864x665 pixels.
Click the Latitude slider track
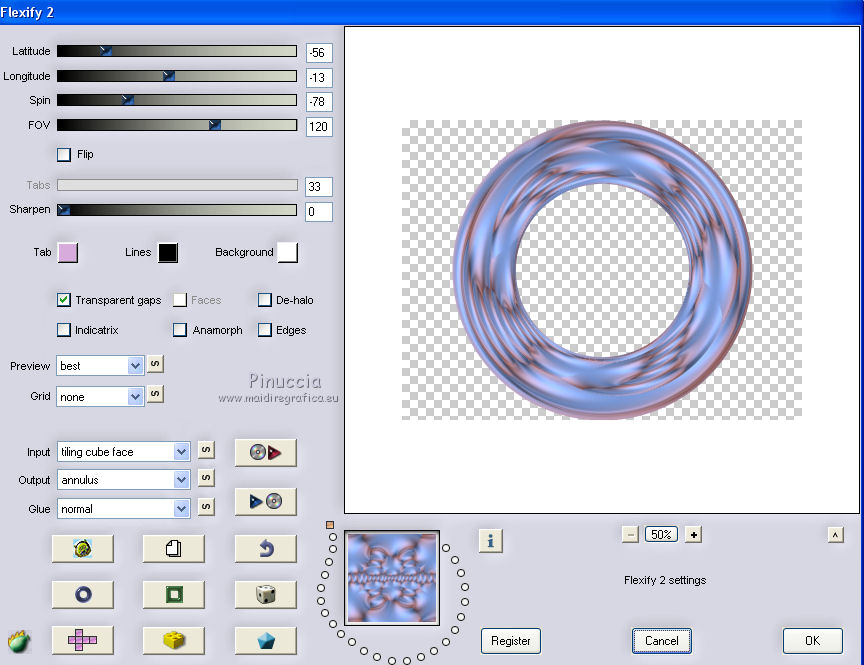(x=177, y=51)
